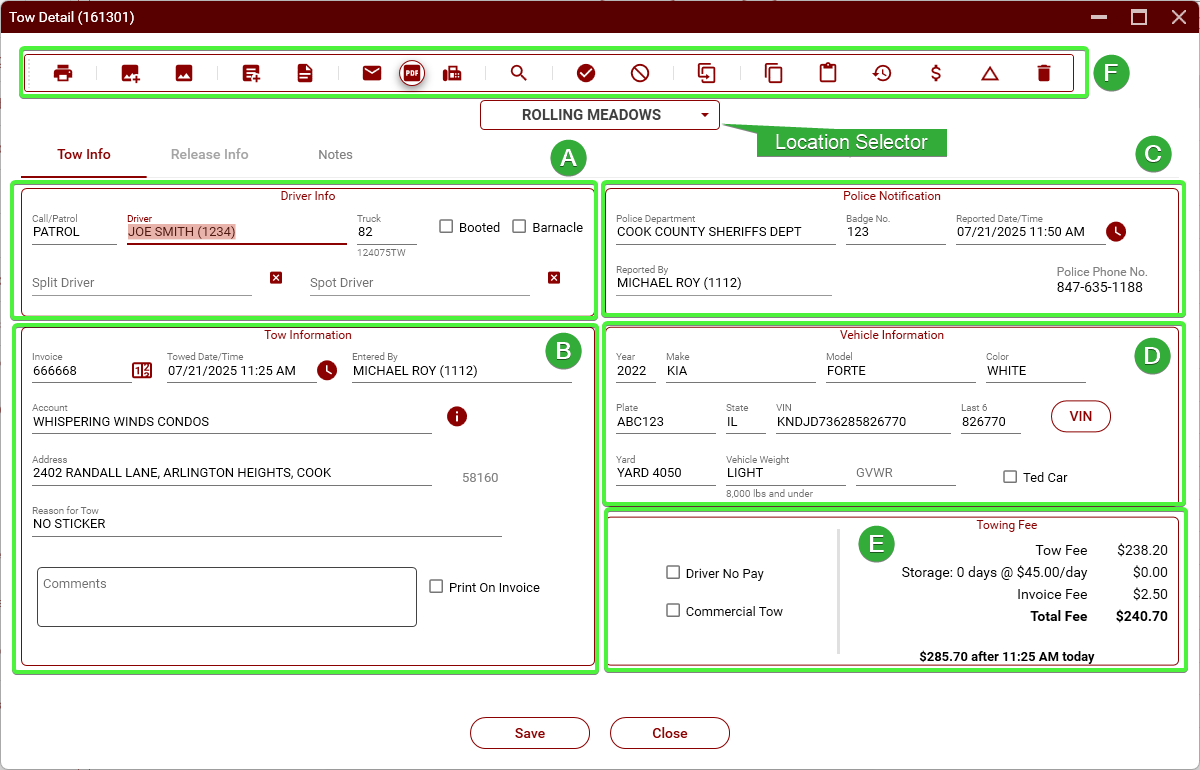Open the search magnifier tool
1200x770 pixels.
518,73
